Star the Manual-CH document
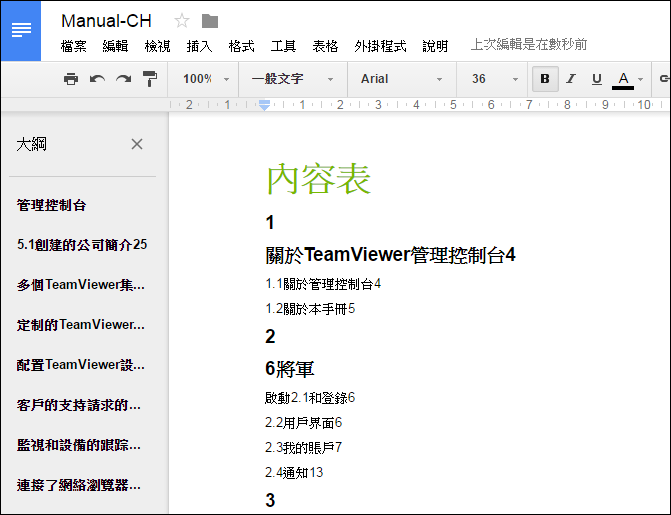The width and height of the screenshot is (671, 515). click(x=182, y=21)
